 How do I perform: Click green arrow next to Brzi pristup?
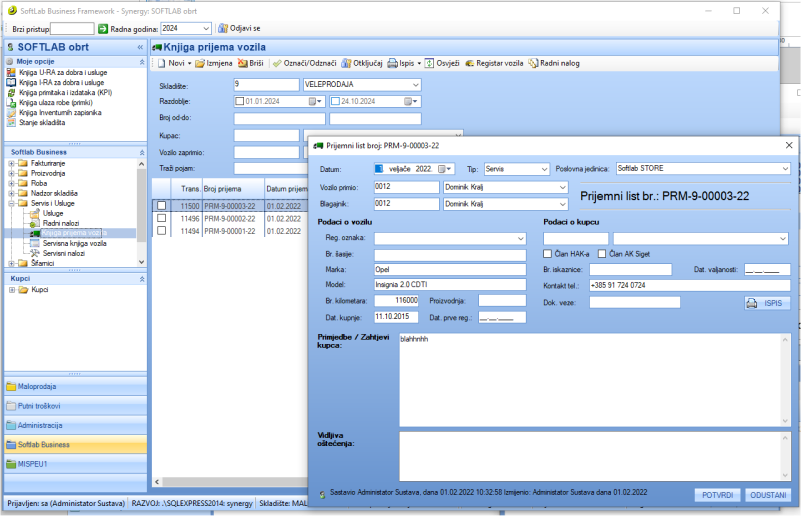(102, 29)
